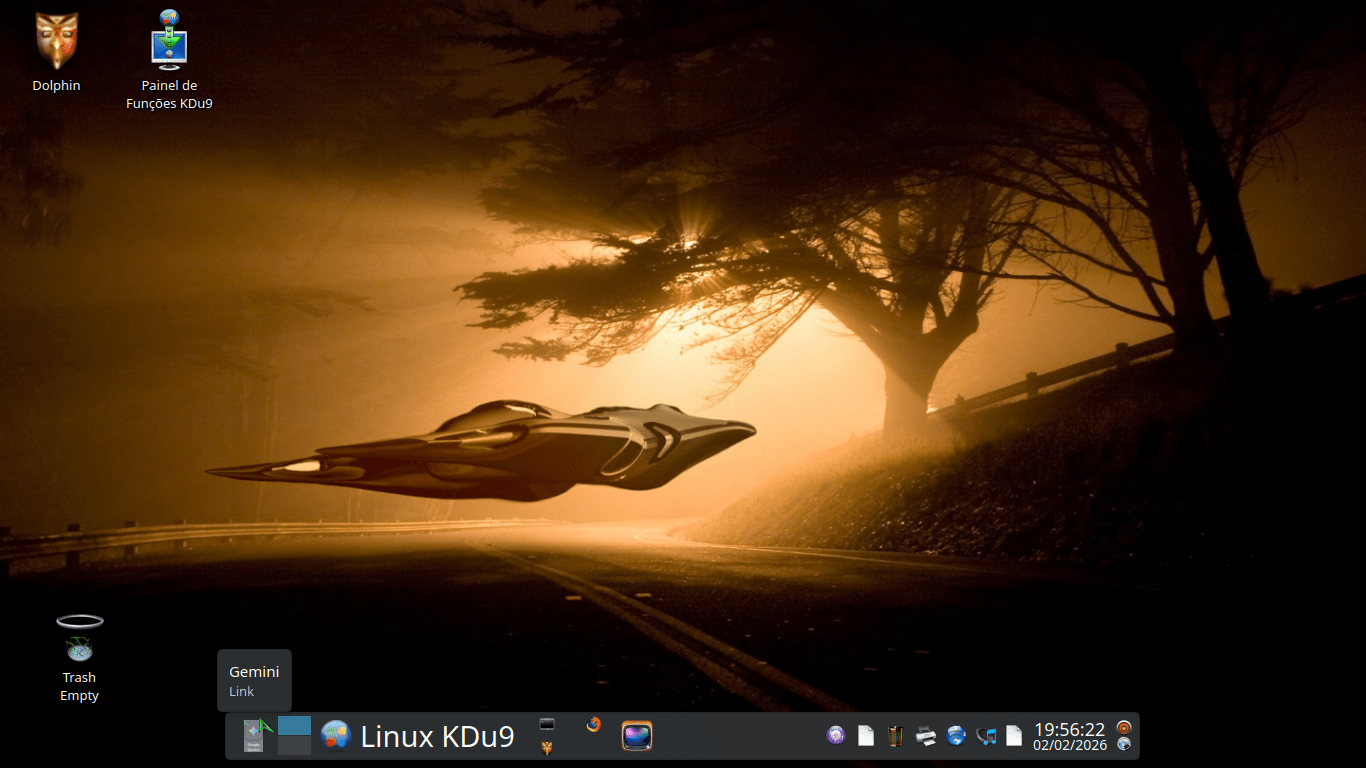
Task: Launch Firefox from the panel
Action: click(594, 725)
